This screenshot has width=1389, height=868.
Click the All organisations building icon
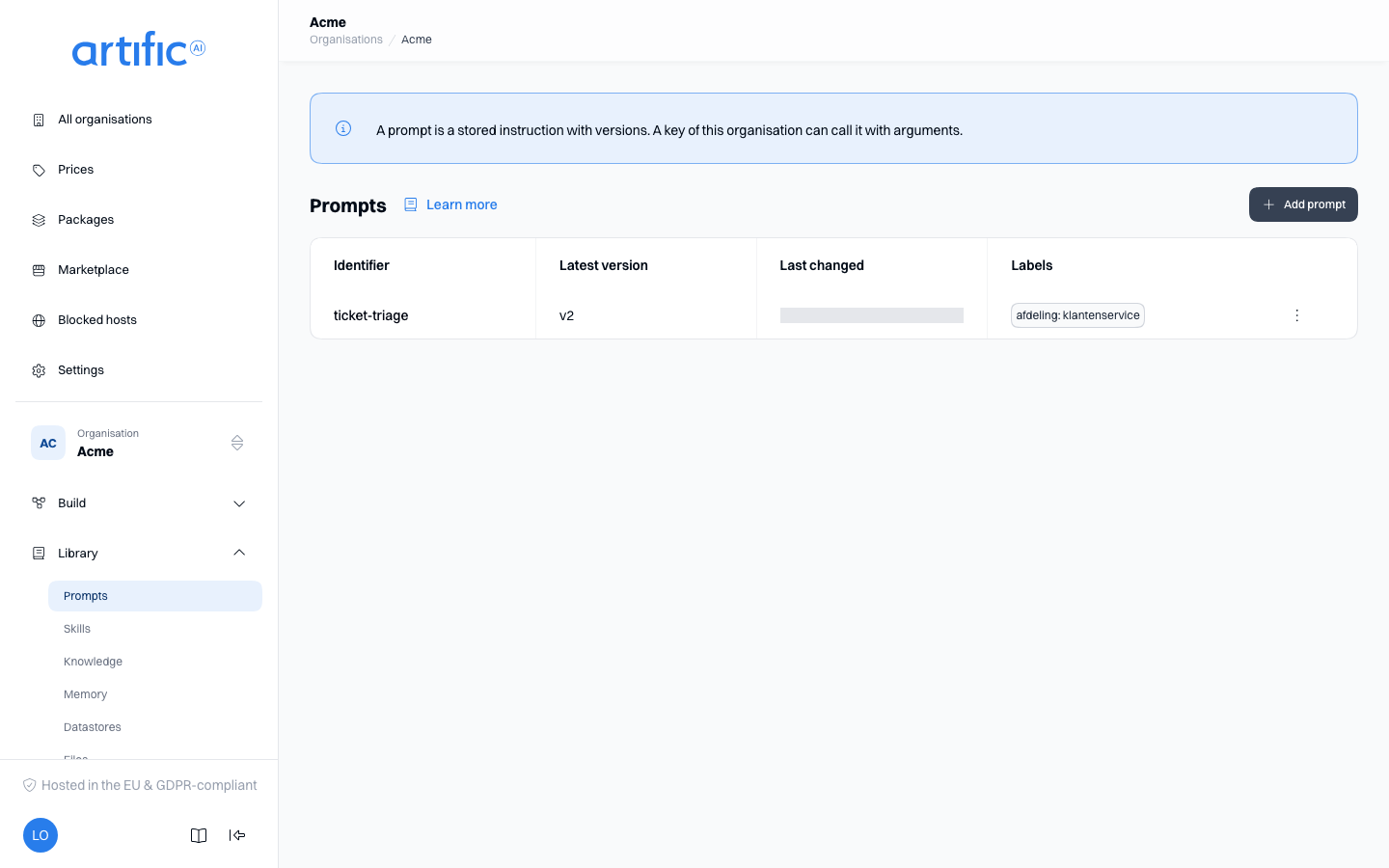pos(39,120)
